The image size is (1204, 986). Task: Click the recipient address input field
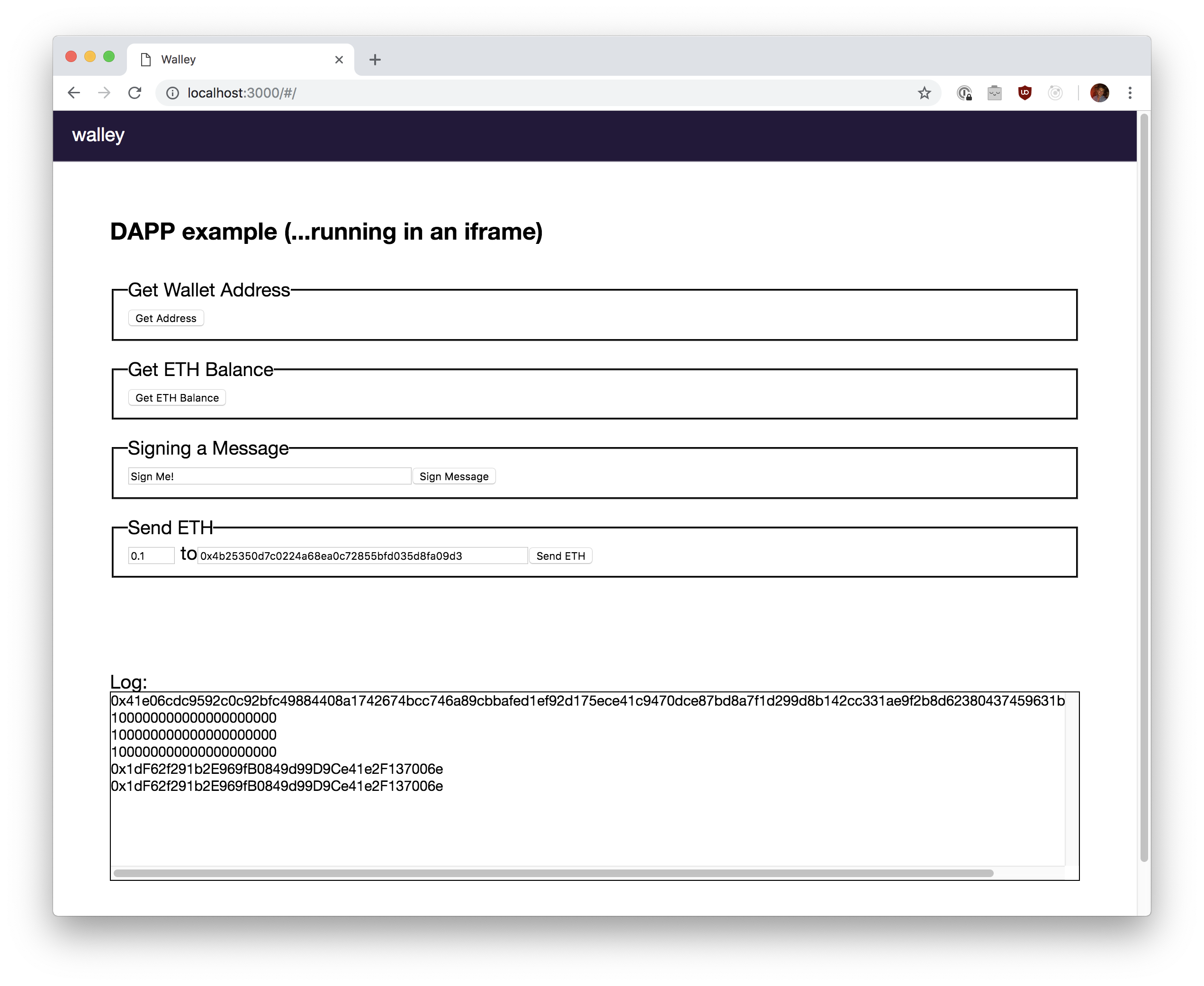point(362,556)
